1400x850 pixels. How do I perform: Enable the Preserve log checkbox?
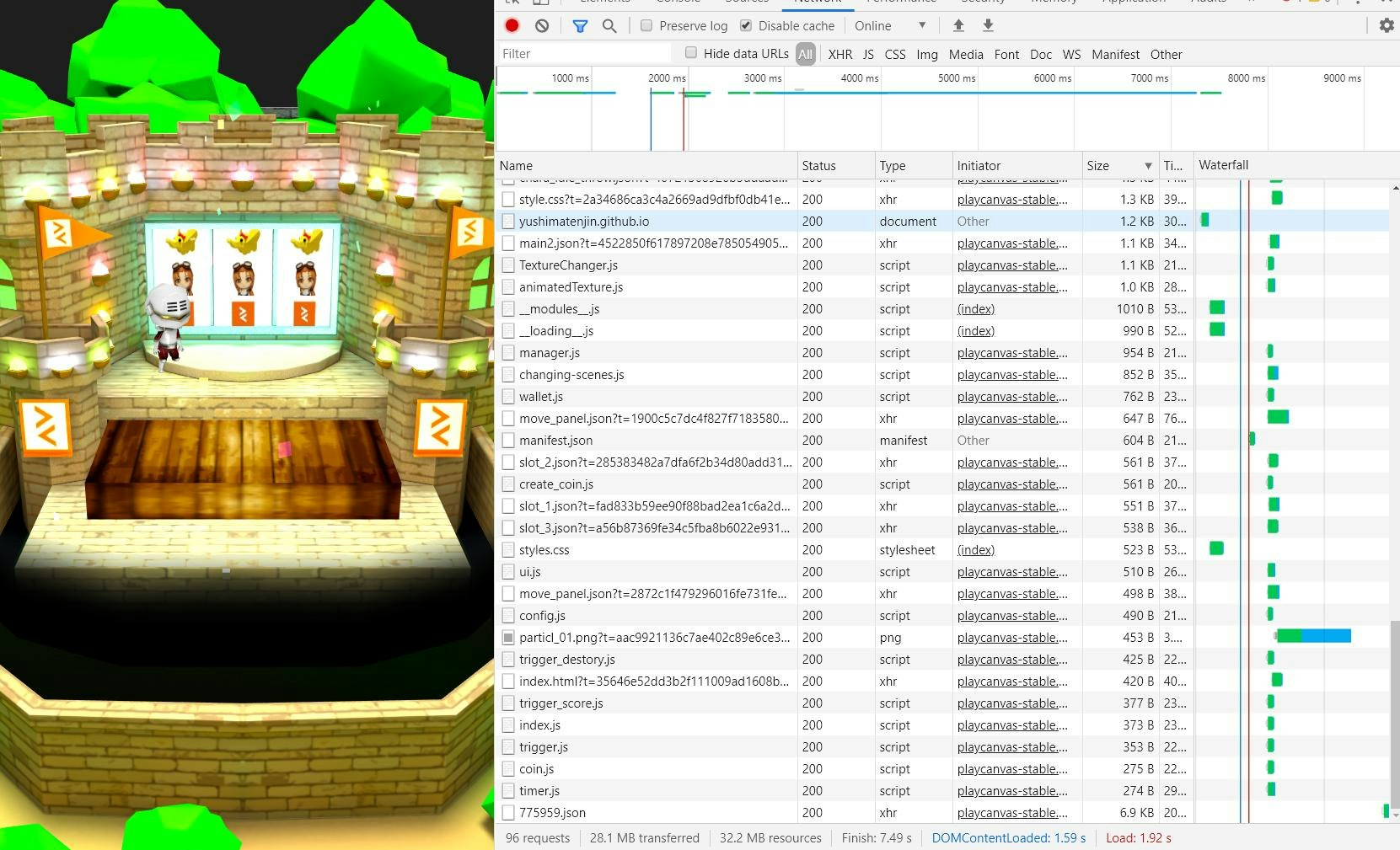click(646, 25)
